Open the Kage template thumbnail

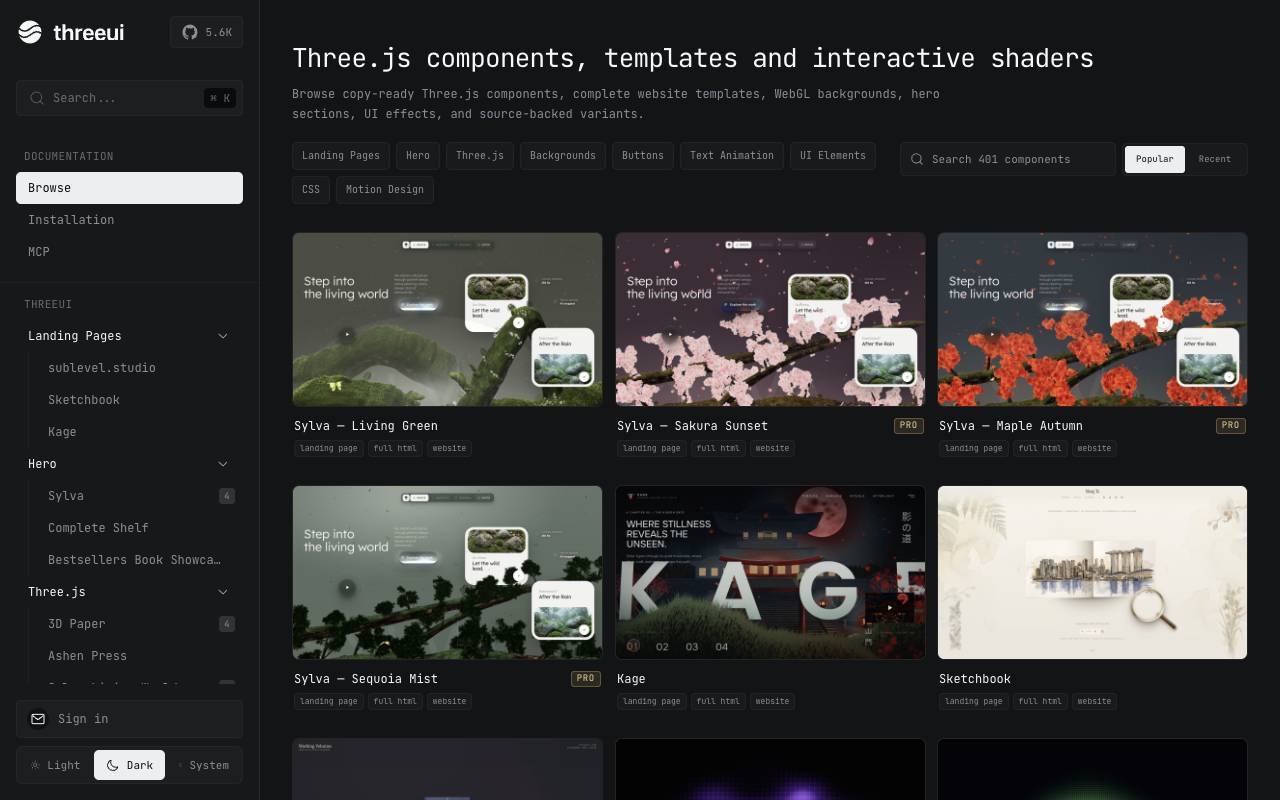point(770,573)
